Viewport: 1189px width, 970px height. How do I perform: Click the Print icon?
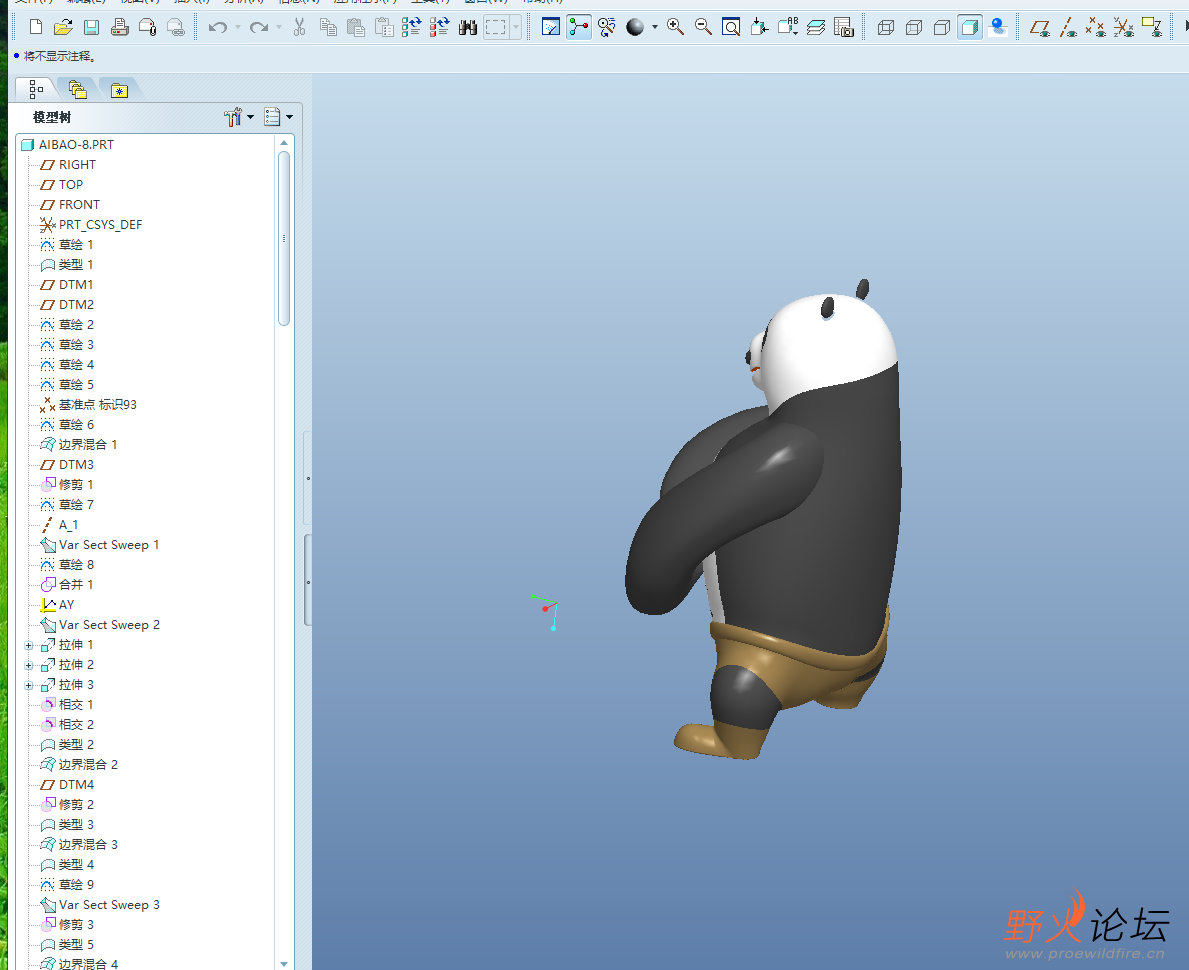pyautogui.click(x=119, y=27)
